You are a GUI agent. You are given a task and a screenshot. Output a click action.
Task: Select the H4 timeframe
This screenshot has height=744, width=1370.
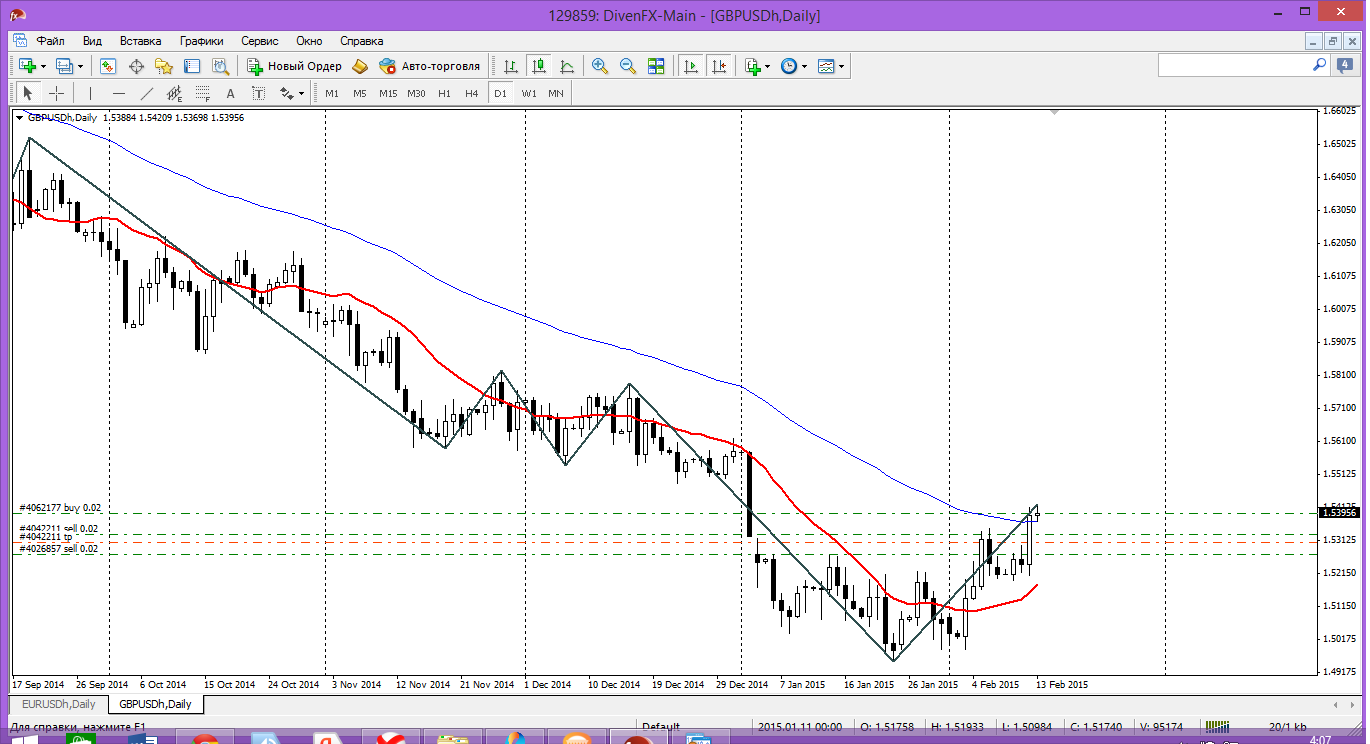pyautogui.click(x=471, y=93)
